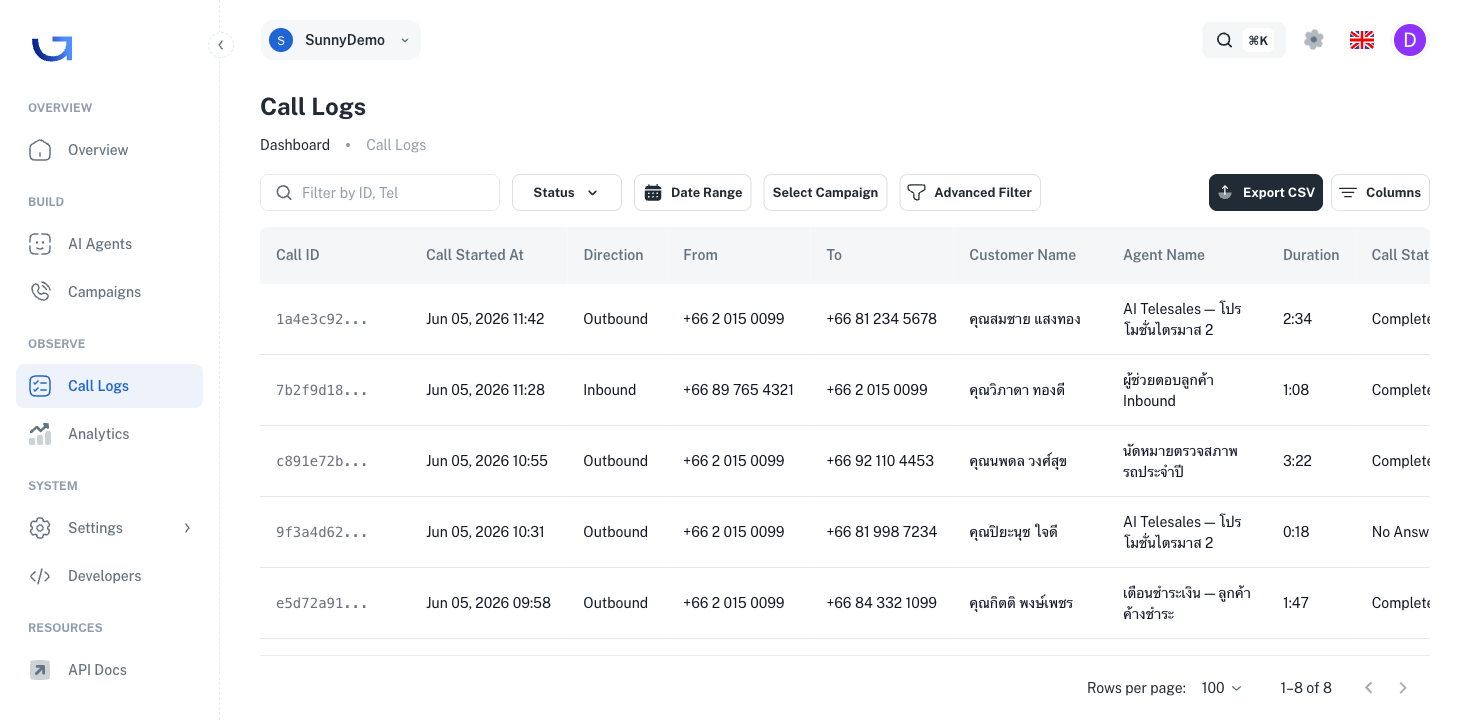Open call 7b2f9d18... row
The height and width of the screenshot is (720, 1470).
(x=845, y=390)
